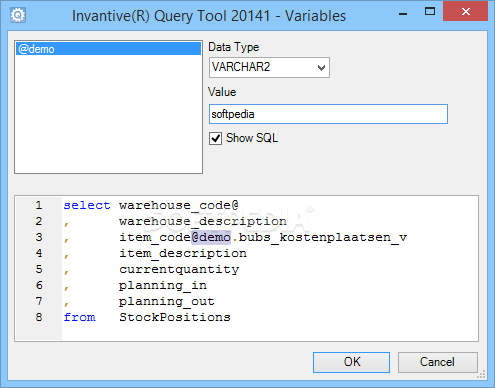This screenshot has height=388, width=495.
Task: Click the Show SQL label text
Action: click(252, 138)
